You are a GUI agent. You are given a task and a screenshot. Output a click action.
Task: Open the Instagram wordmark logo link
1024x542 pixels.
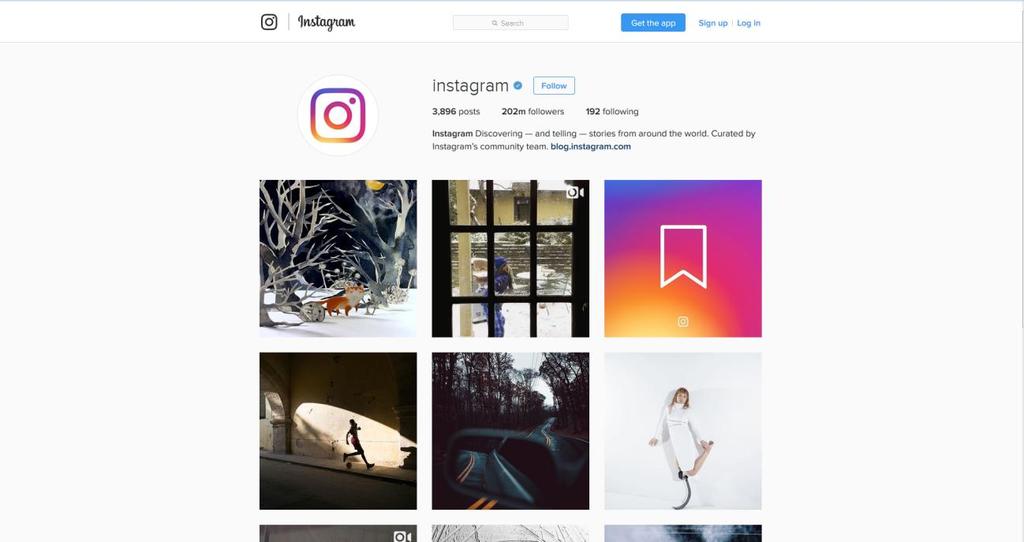tap(327, 22)
